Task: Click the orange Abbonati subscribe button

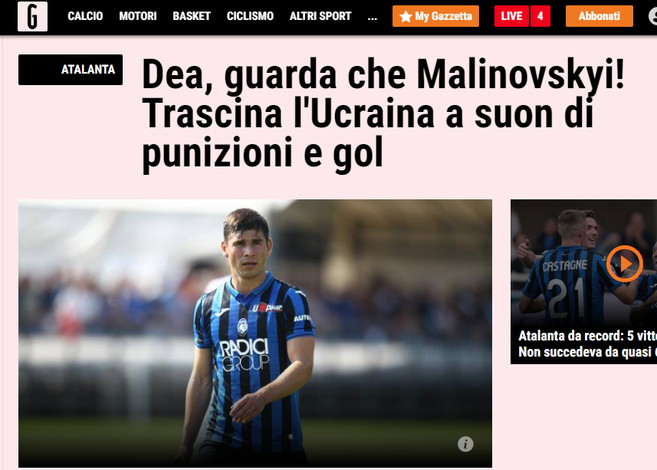Action: 599,16
